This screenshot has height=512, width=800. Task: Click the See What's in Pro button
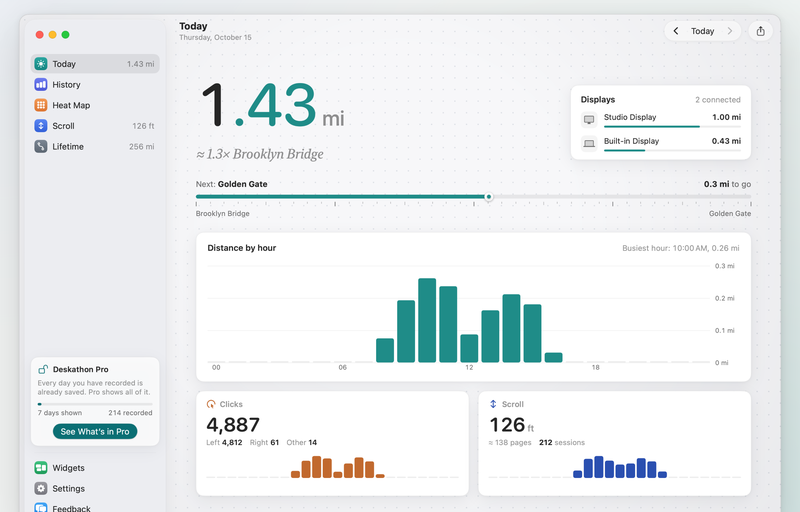pos(95,431)
